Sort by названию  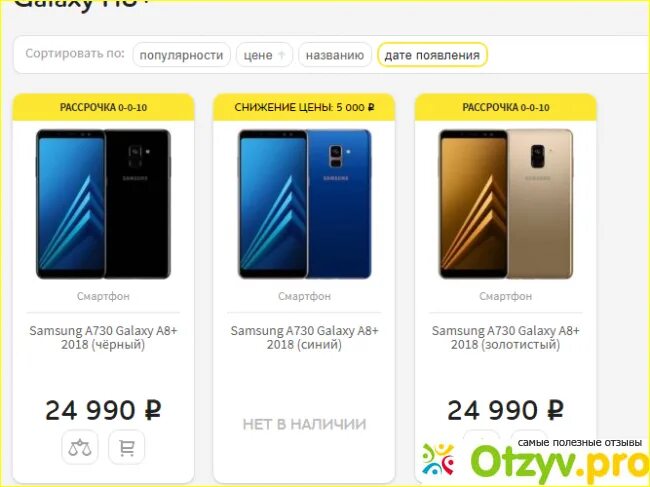(335, 55)
